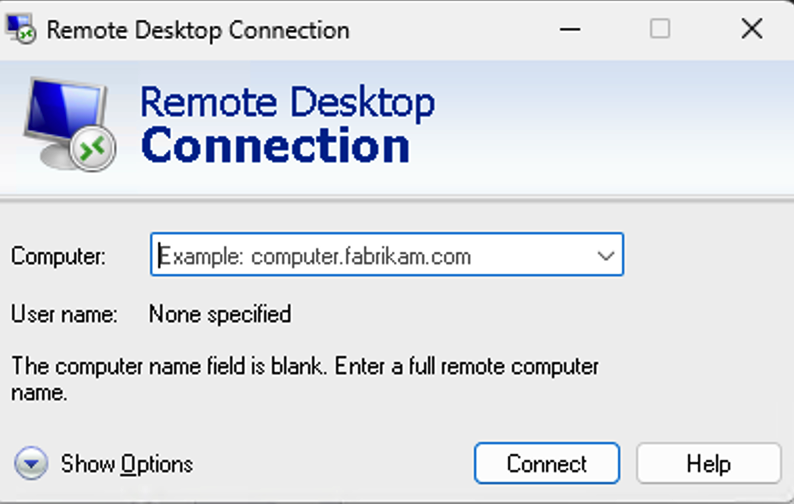Close the Remote Desktop Connection dialog
This screenshot has height=504, width=794.
click(x=752, y=29)
